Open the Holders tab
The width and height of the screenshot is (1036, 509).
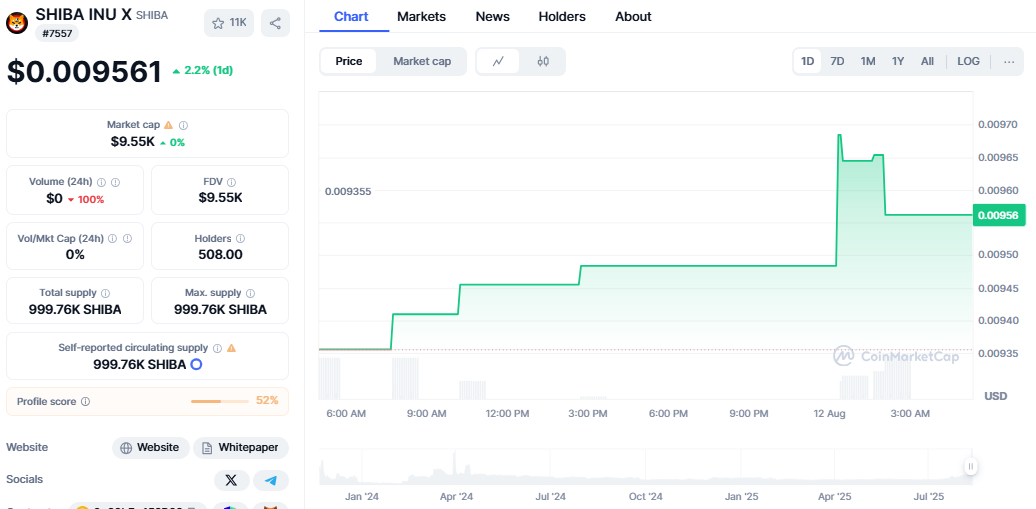(562, 16)
